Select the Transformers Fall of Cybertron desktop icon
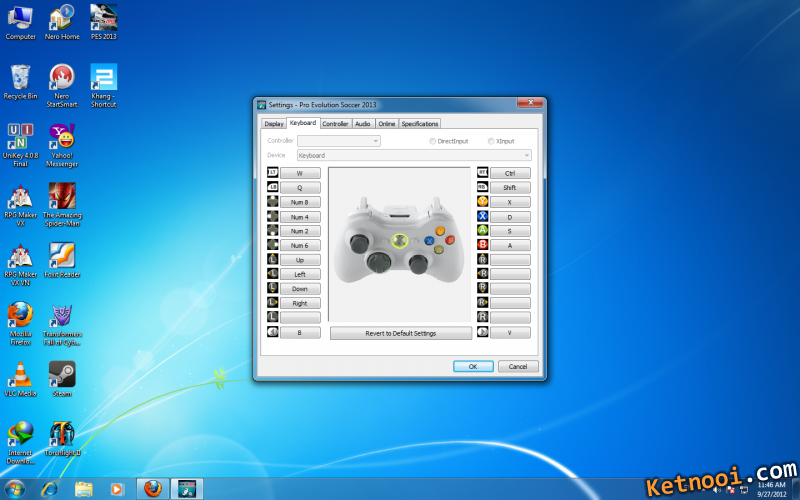Screen dimensions: 800x500 [62, 324]
